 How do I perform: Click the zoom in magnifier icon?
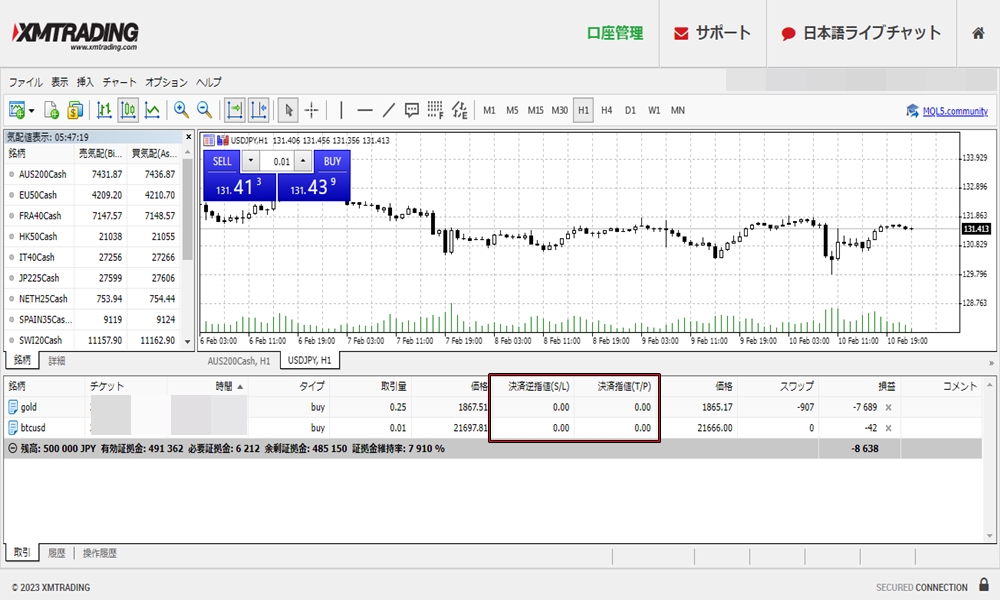(181, 110)
